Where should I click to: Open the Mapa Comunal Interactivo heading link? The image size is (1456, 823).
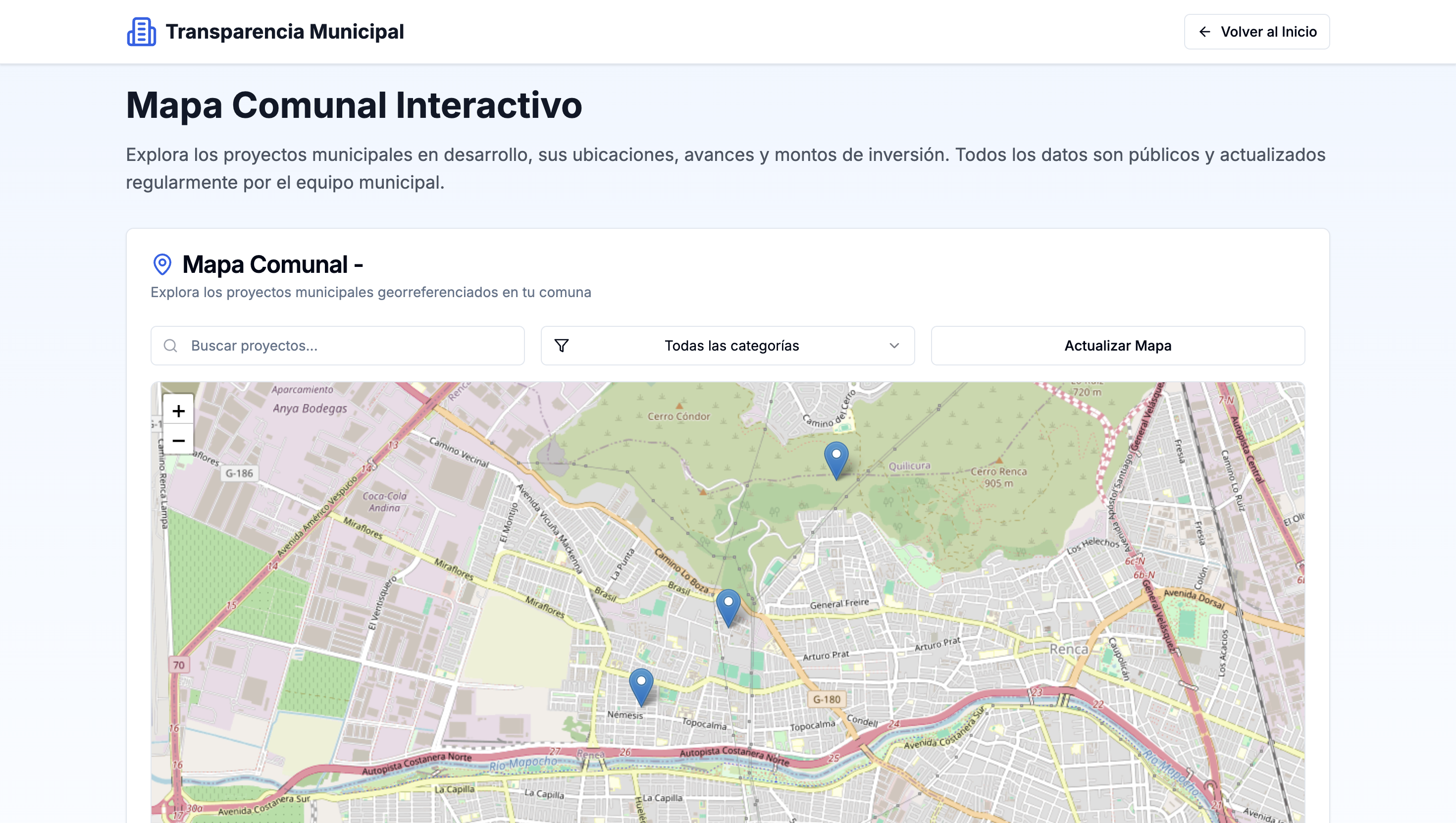(354, 105)
